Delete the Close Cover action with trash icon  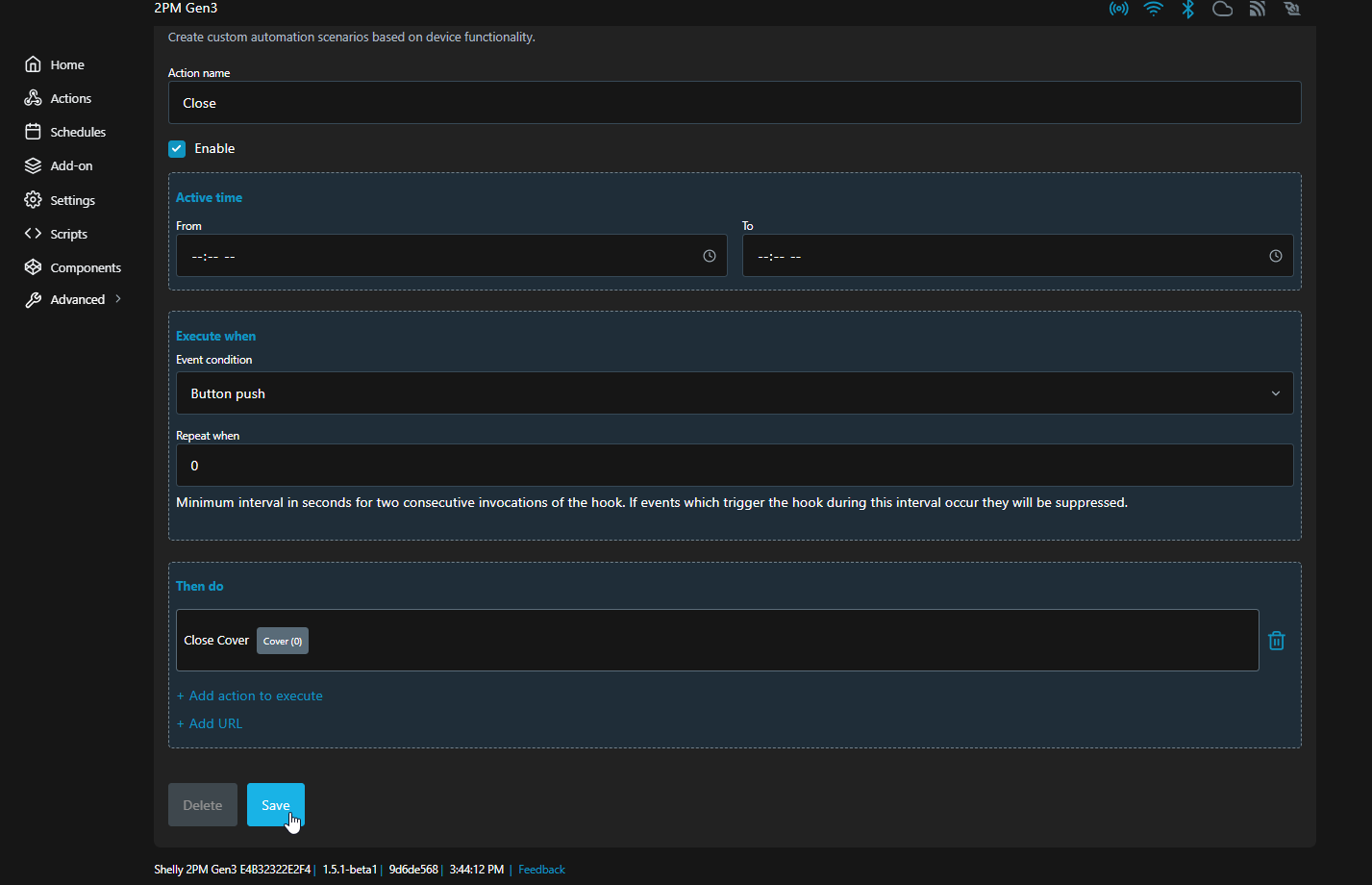click(x=1276, y=641)
